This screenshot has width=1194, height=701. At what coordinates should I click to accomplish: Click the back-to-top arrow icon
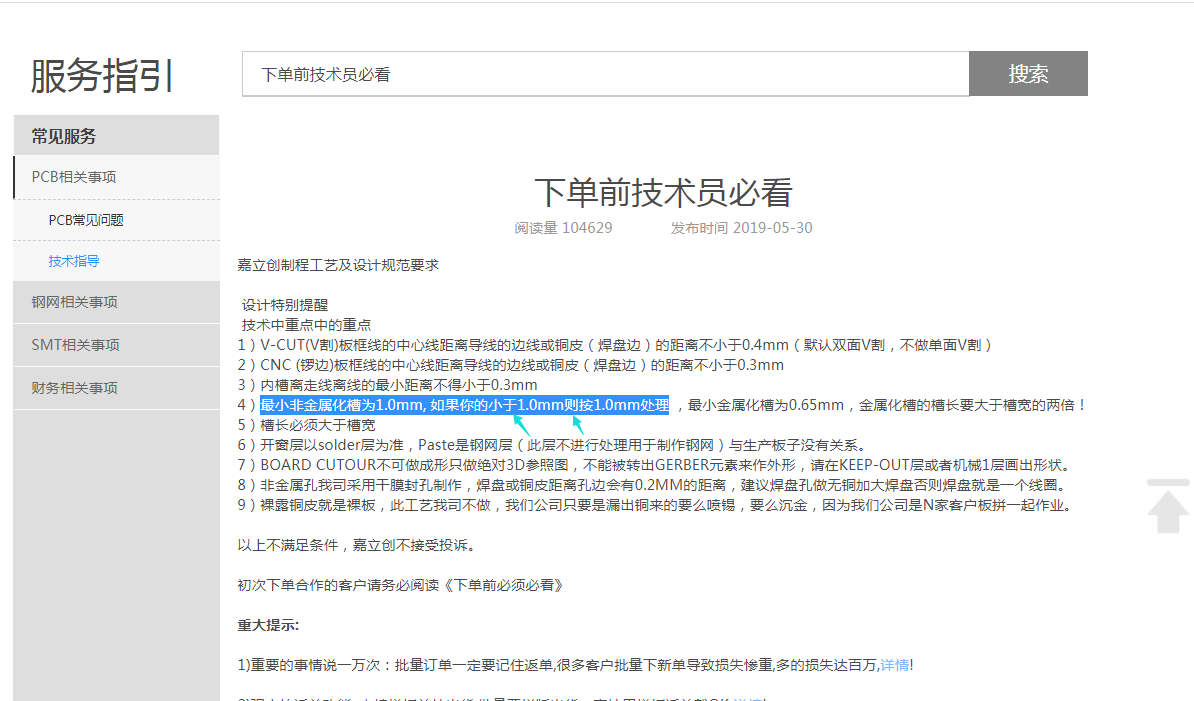pos(1168,506)
